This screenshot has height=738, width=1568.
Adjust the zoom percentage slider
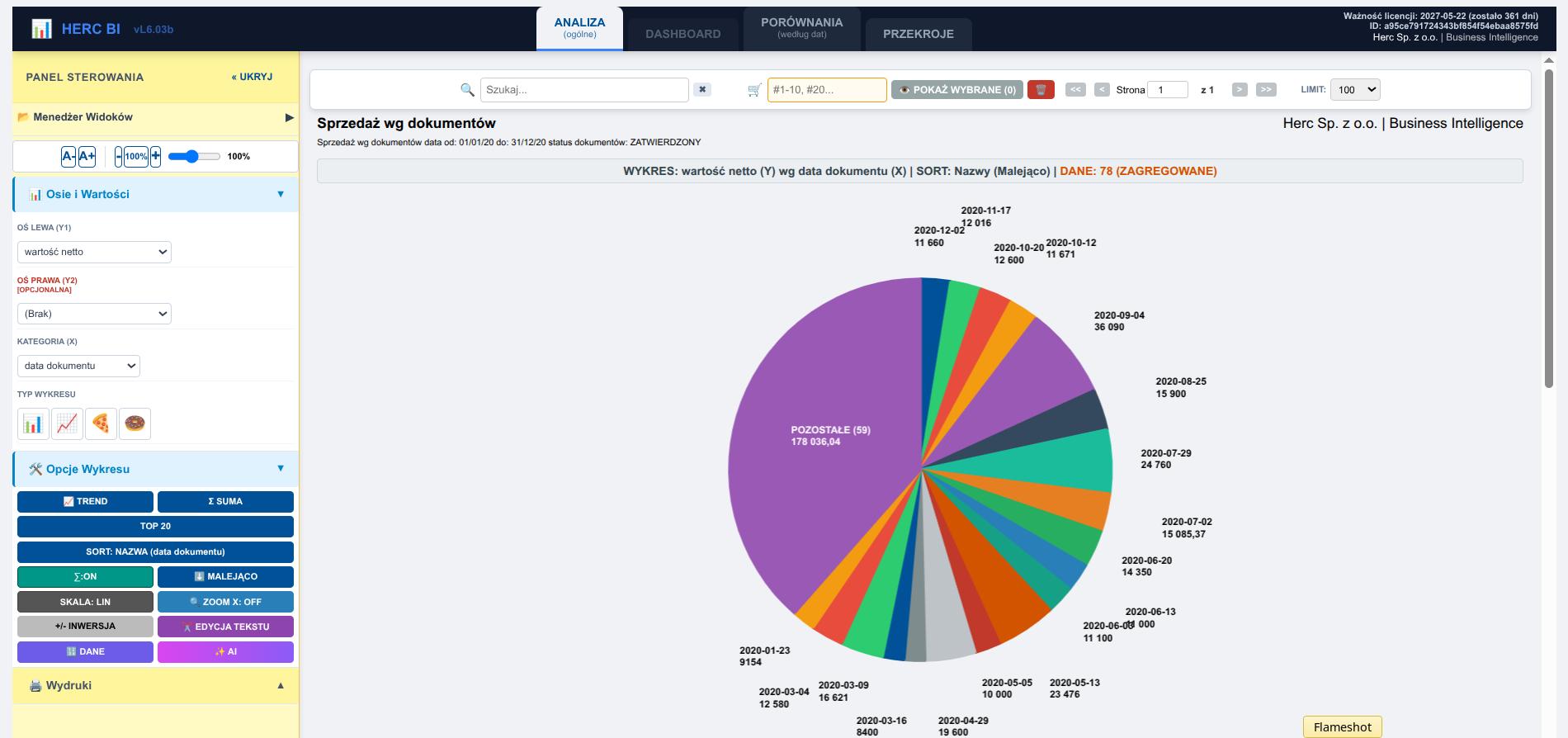[x=194, y=156]
